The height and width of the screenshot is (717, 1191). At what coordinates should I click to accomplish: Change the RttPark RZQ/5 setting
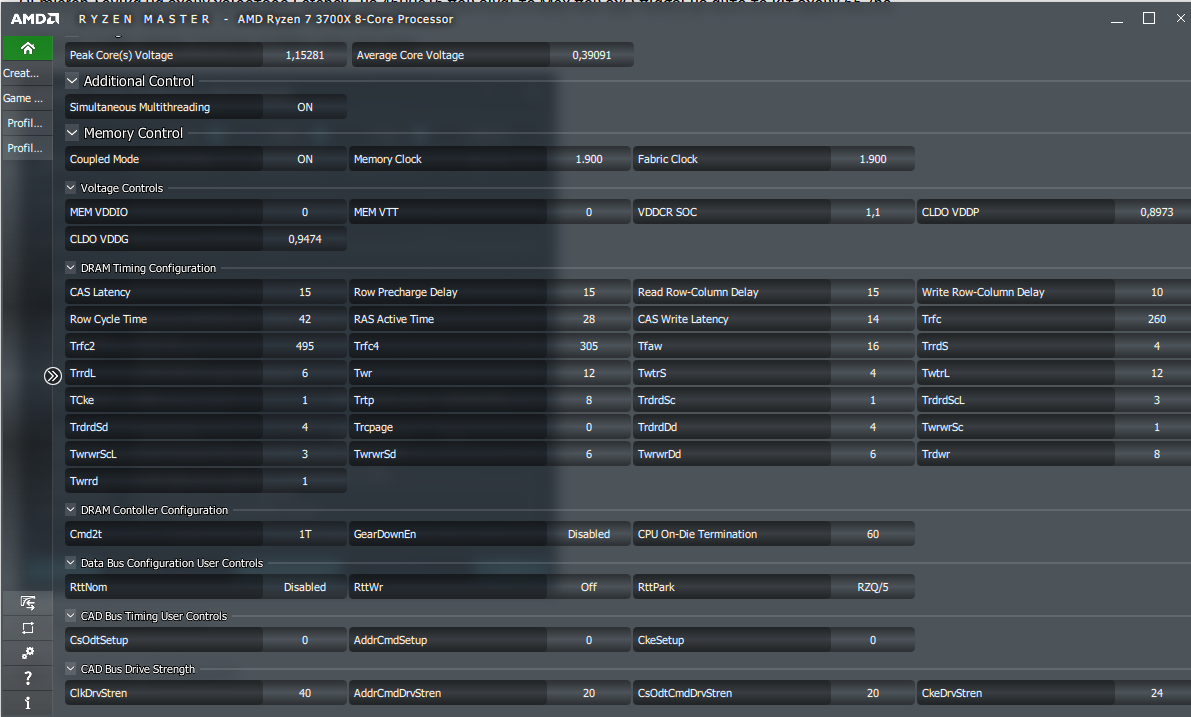pyautogui.click(x=873, y=587)
